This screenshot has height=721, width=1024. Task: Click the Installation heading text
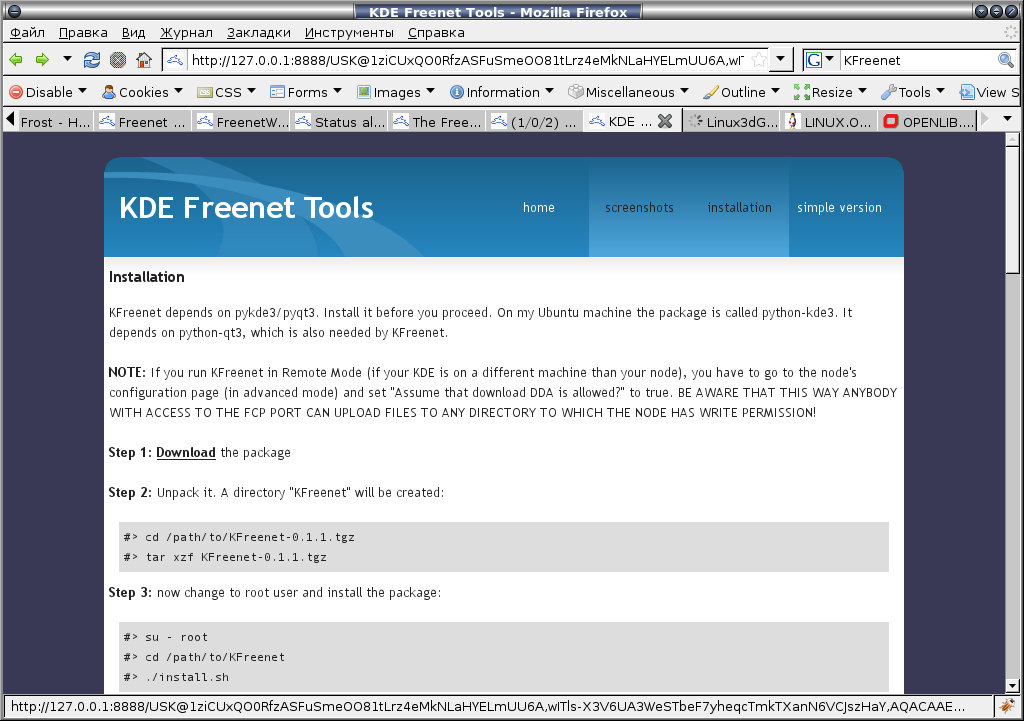point(146,277)
